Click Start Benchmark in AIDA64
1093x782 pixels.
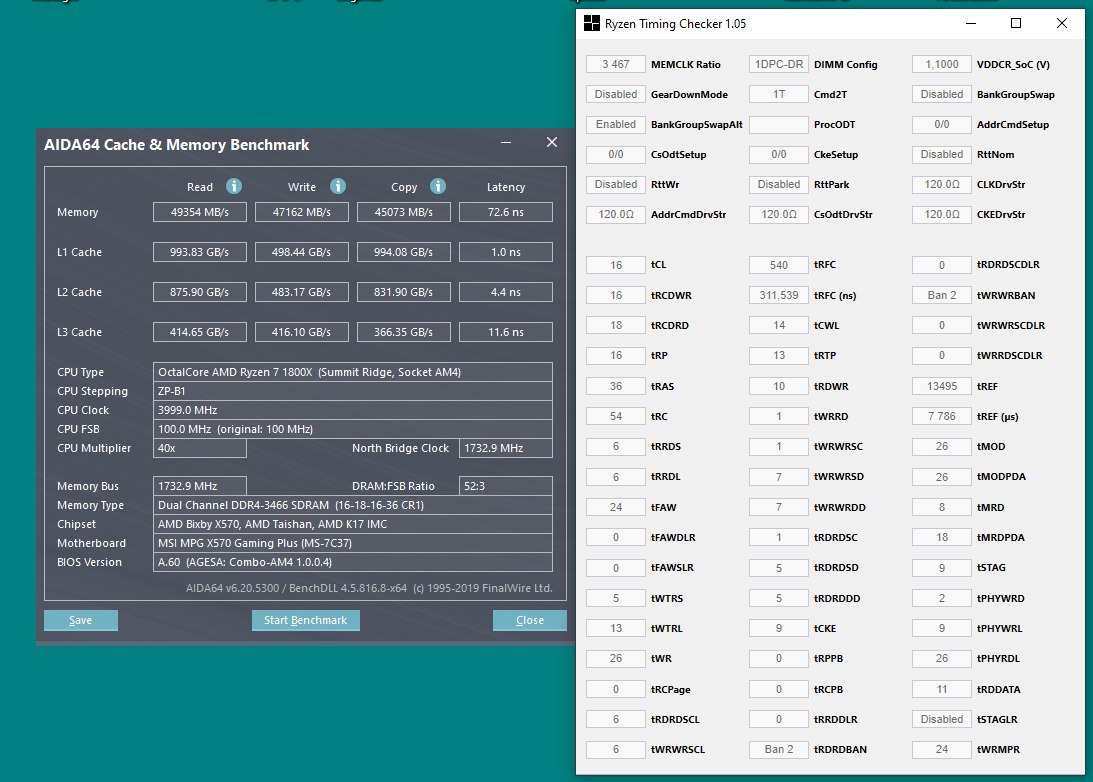coord(305,620)
